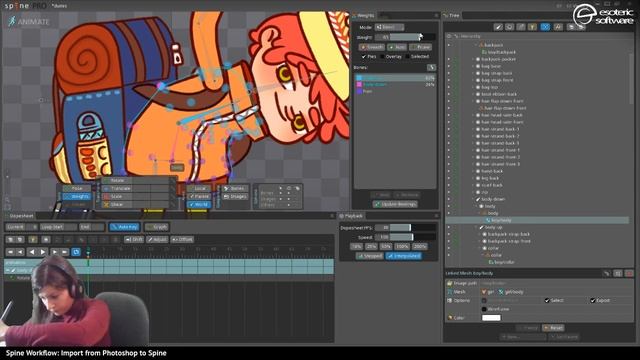This screenshot has width=640, height=360.
Task: Expand the body up bone node
Action: pos(477,227)
